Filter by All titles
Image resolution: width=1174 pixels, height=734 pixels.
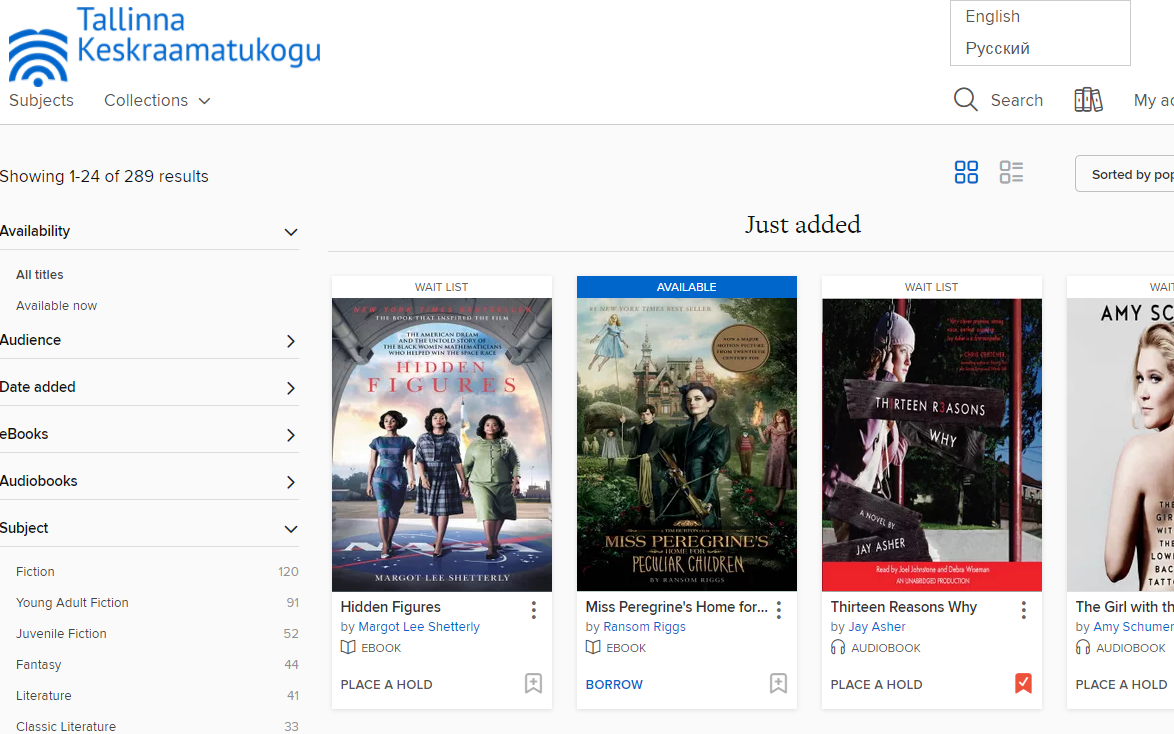tap(40, 275)
